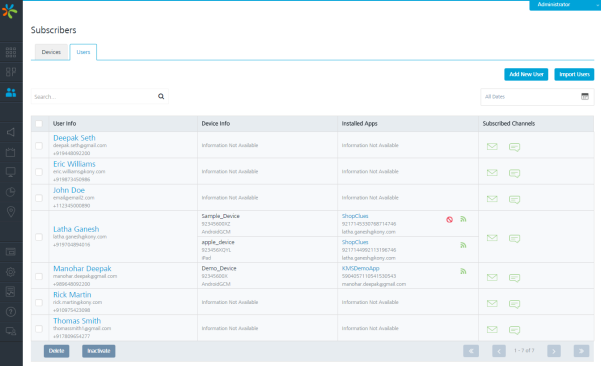The height and width of the screenshot is (366, 601).
Task: Go to next page arrow in pagination
Action: pos(554,351)
